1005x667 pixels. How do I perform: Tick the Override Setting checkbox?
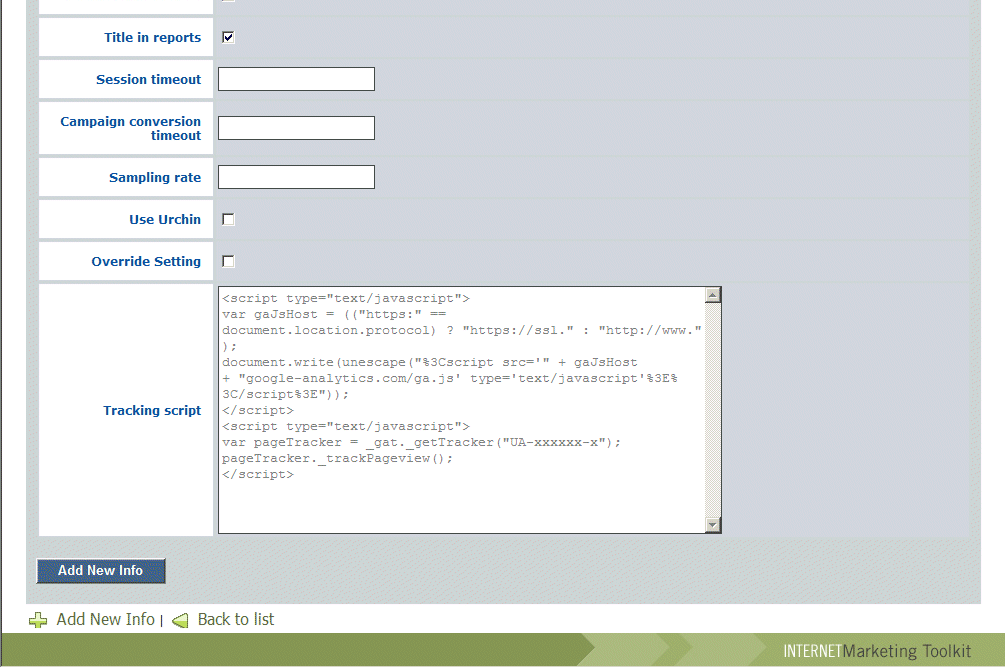pyautogui.click(x=228, y=261)
